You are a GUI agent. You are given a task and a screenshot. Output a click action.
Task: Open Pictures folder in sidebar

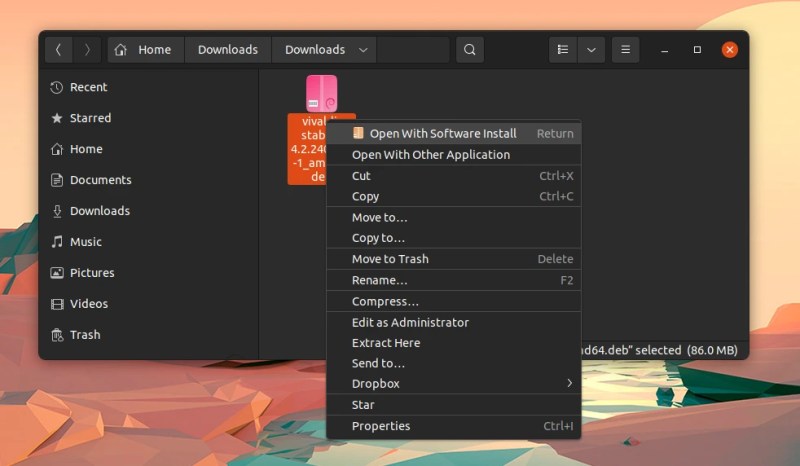click(92, 273)
